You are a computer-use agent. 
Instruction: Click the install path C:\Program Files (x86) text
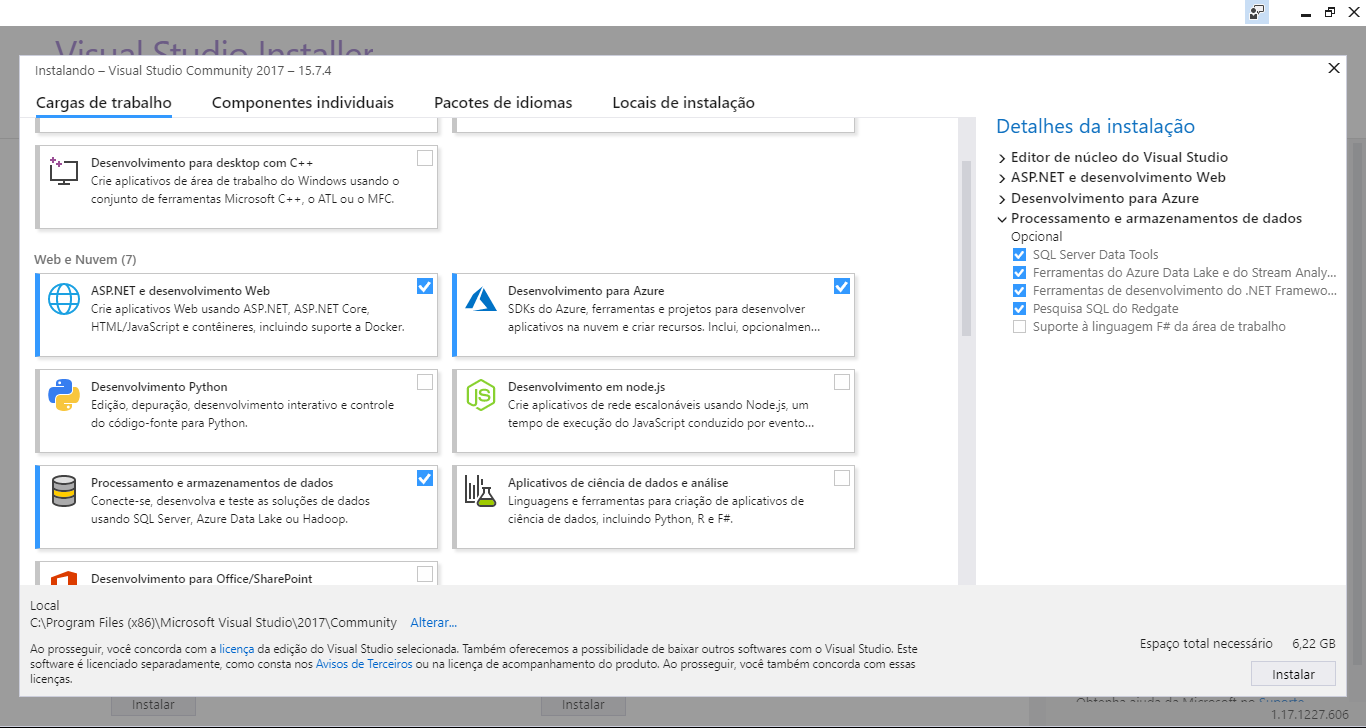pos(213,623)
